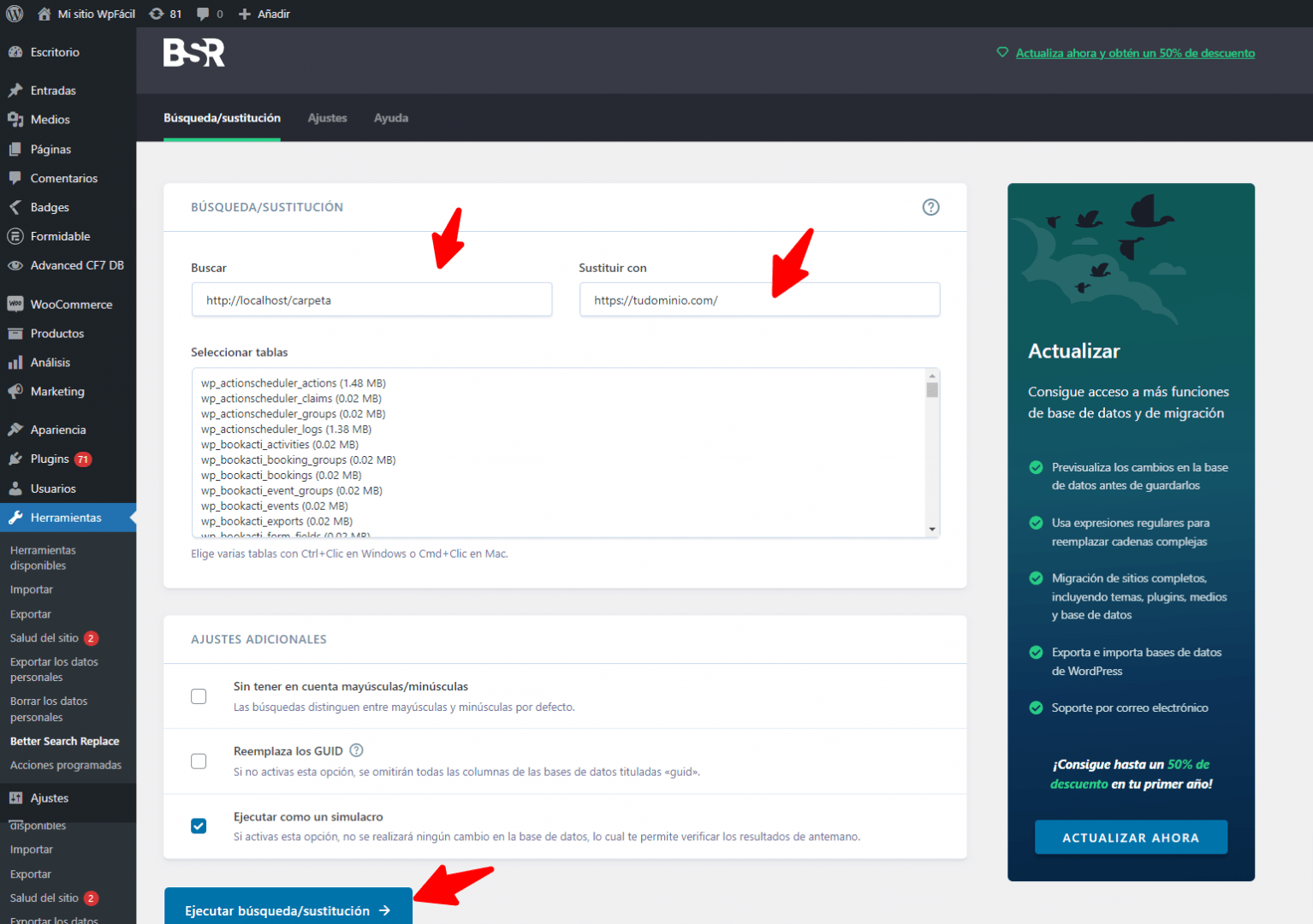1313x924 pixels.
Task: Focus the Sustituir con input field
Action: pos(759,299)
